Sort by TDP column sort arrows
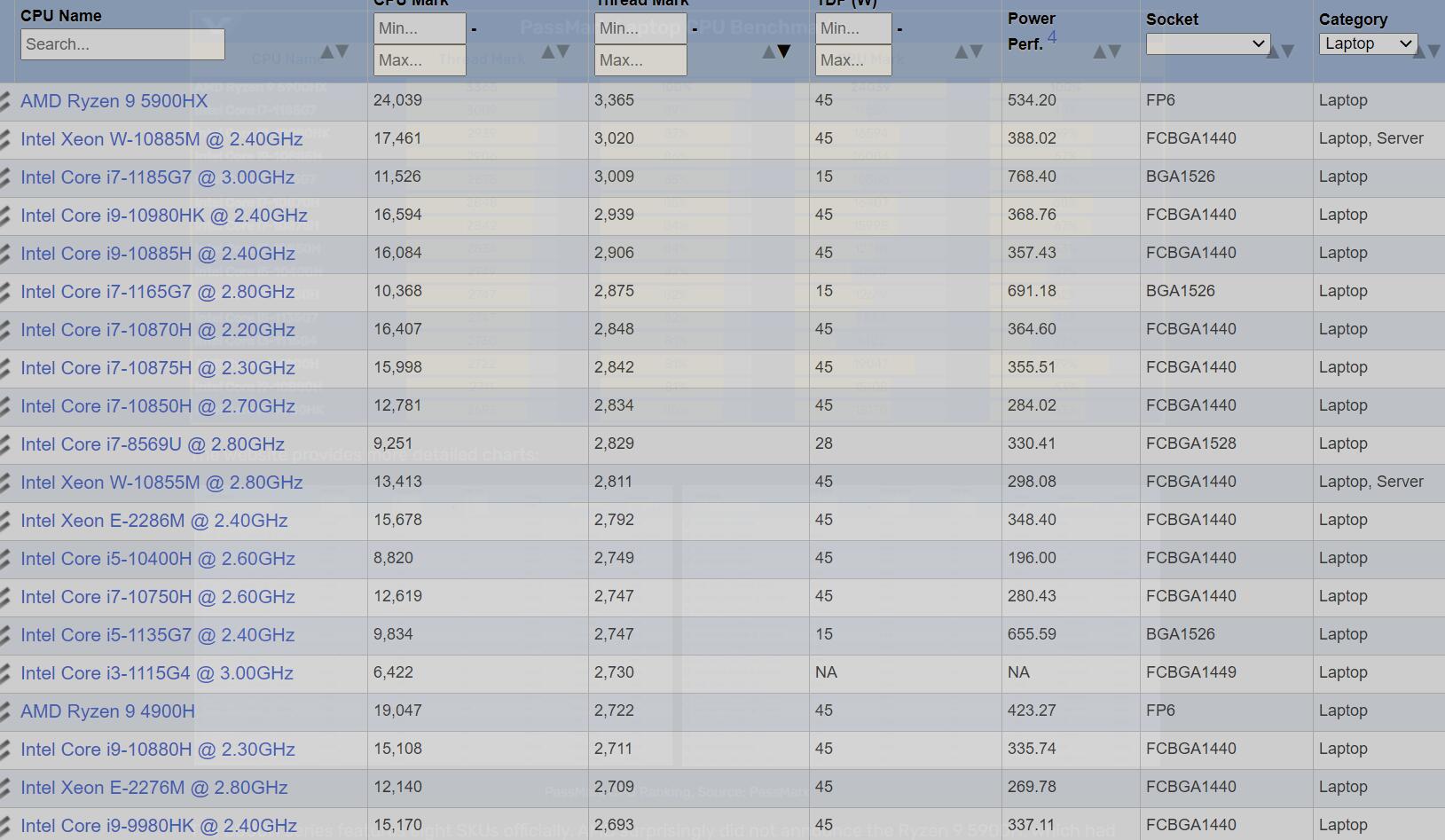 point(969,51)
